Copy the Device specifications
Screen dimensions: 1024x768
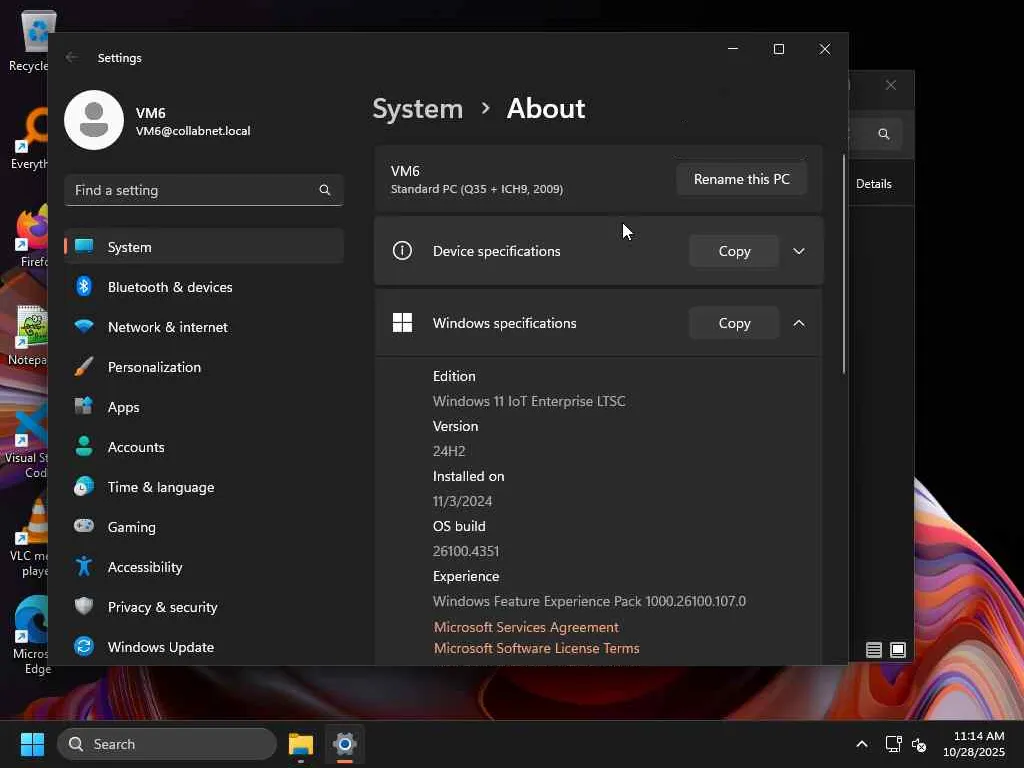pyautogui.click(x=734, y=251)
